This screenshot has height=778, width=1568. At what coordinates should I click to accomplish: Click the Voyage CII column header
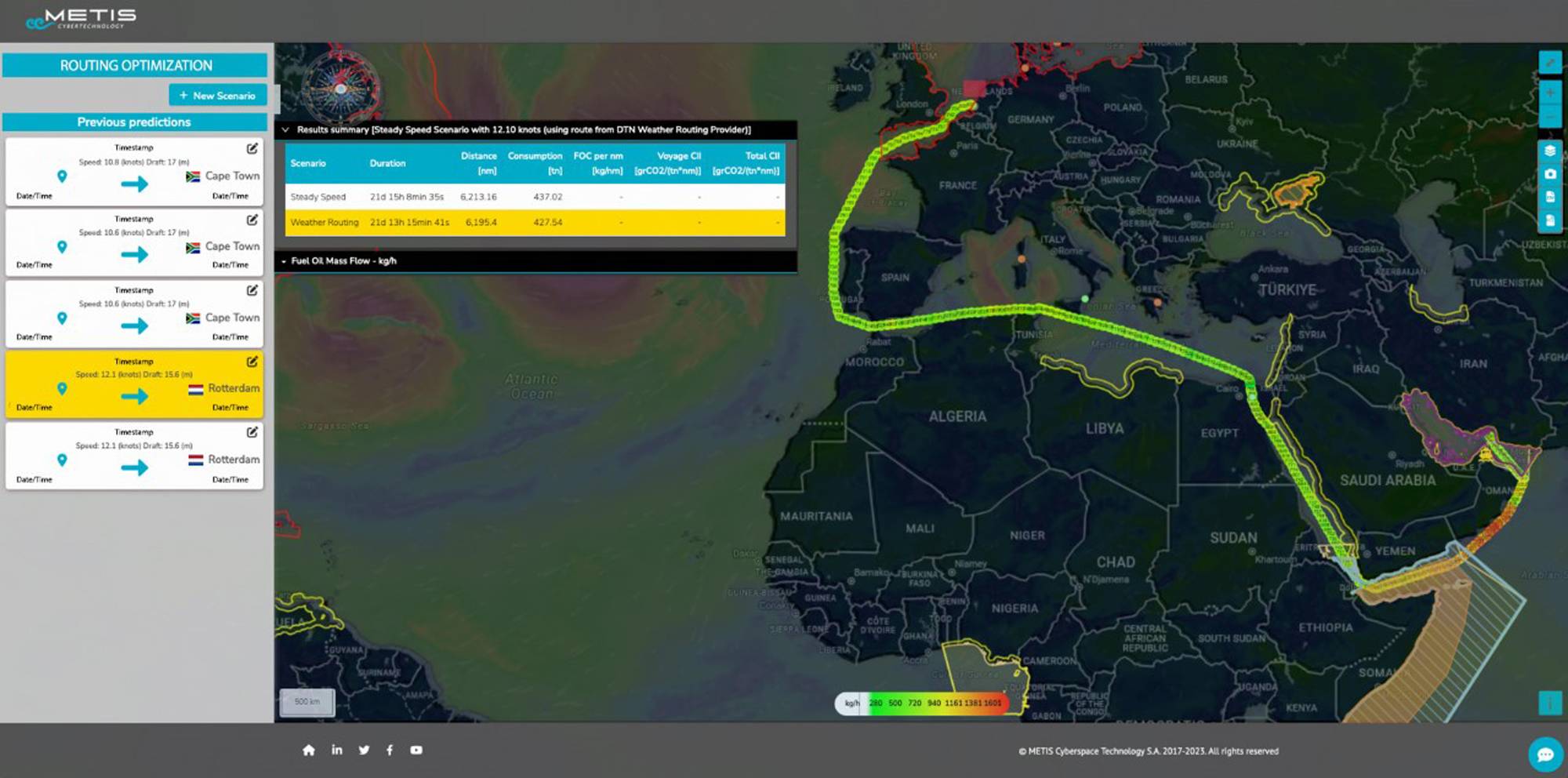[668, 163]
